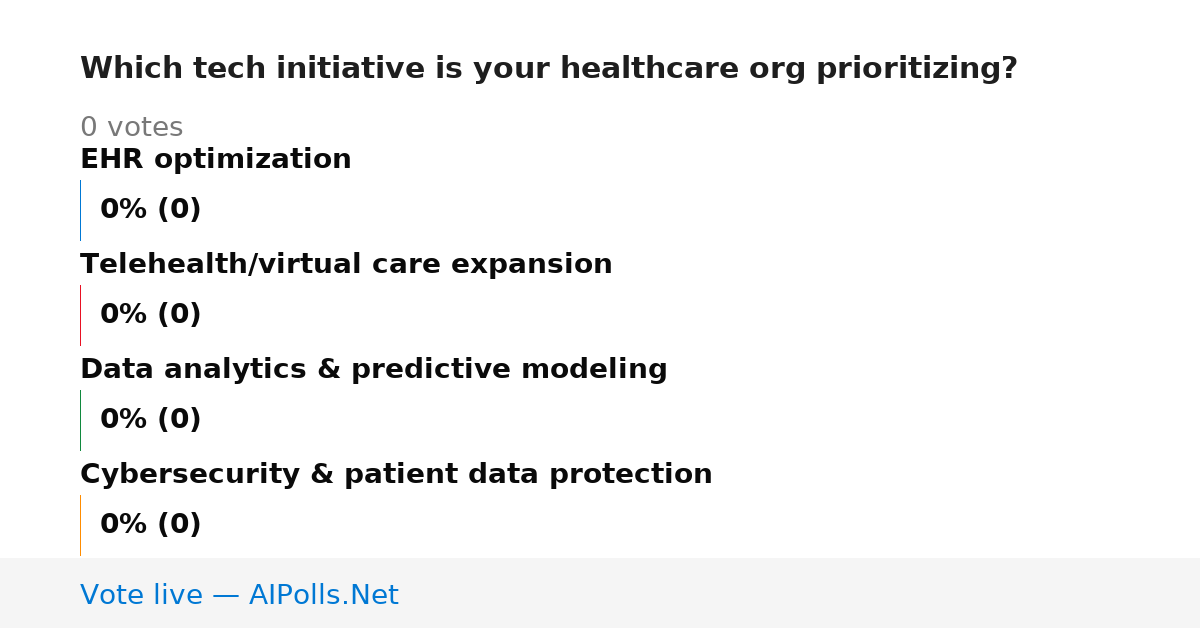This screenshot has height=628, width=1200.
Task: Click the green Data analytics result bar
Action: (x=80, y=420)
